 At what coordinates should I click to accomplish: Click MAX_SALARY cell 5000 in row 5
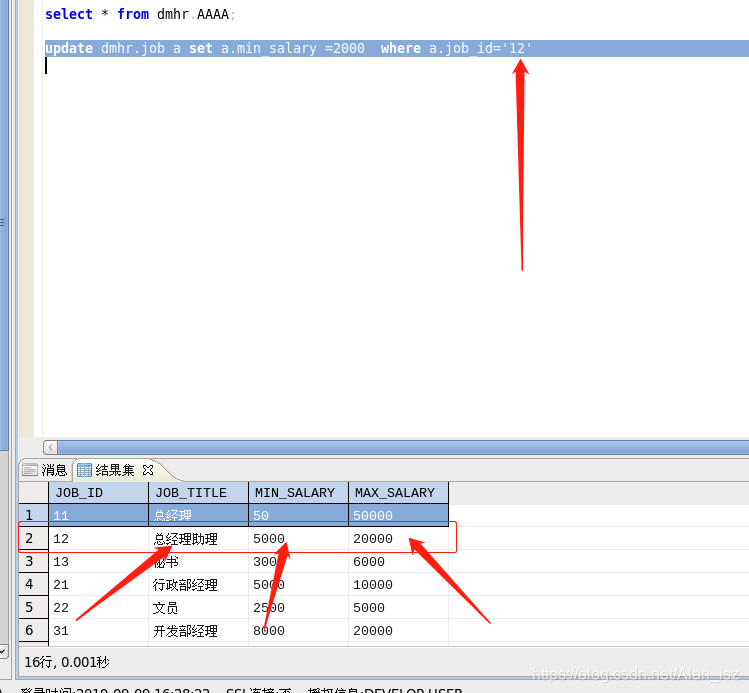(398, 608)
